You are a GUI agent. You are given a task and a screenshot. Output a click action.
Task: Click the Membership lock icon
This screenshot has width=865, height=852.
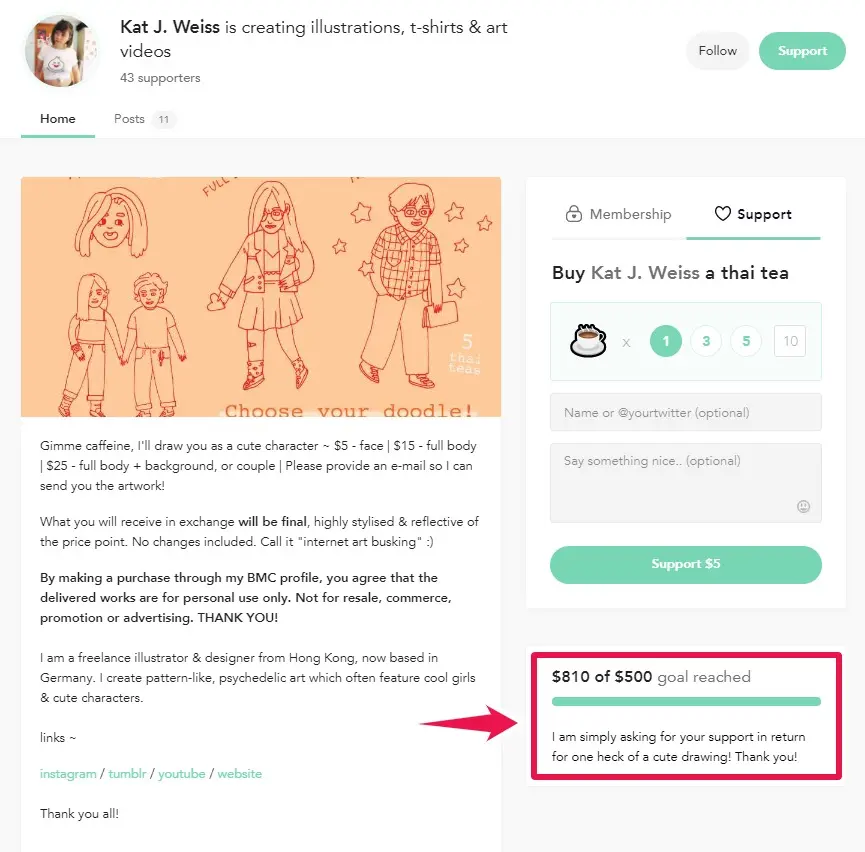point(574,214)
